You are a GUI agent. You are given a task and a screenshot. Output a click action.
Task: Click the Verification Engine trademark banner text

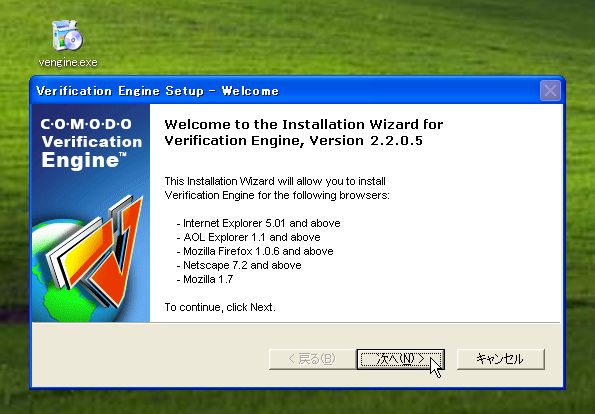tap(91, 151)
